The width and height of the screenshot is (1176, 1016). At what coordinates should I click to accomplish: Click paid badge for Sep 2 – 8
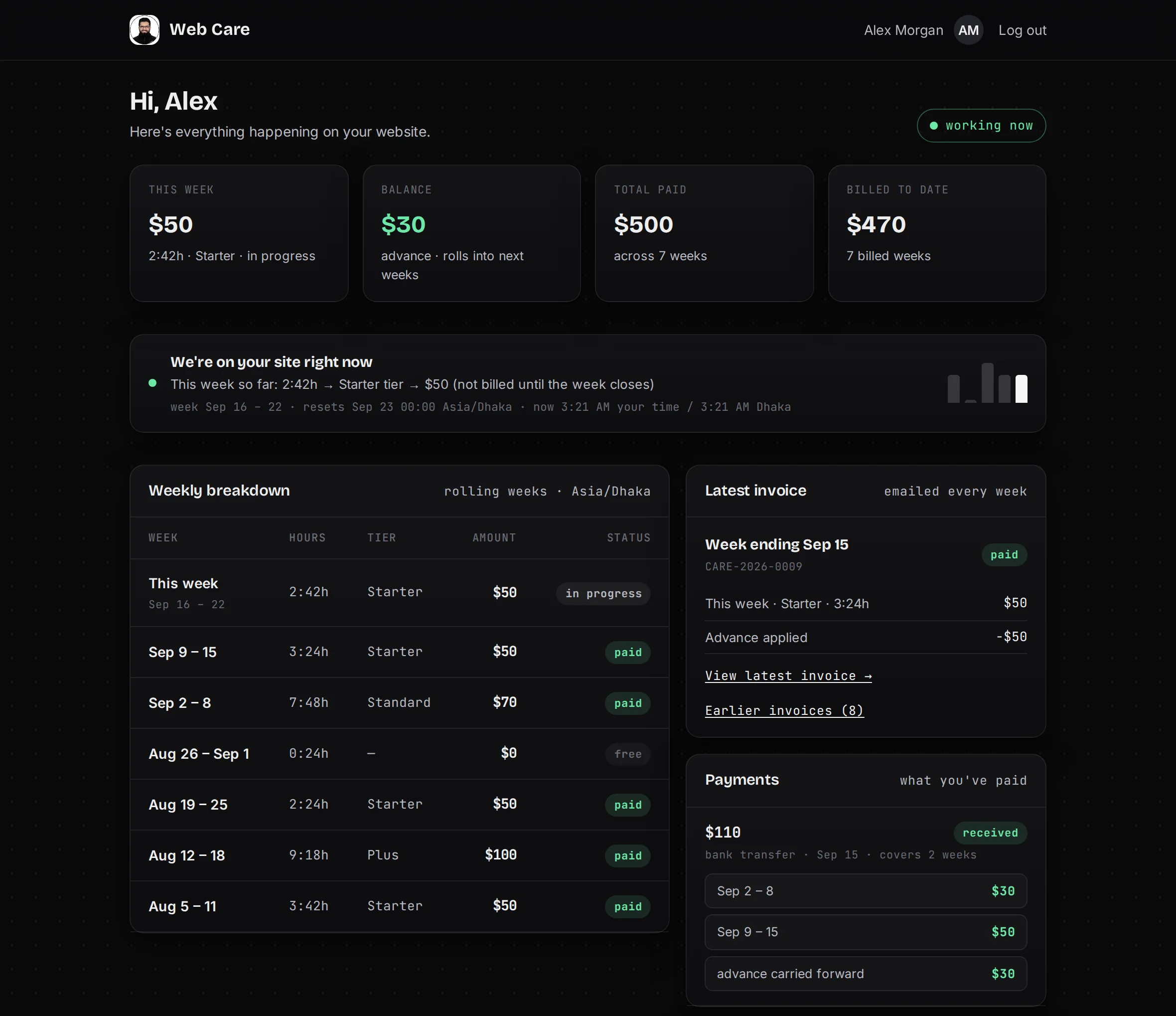(x=628, y=703)
